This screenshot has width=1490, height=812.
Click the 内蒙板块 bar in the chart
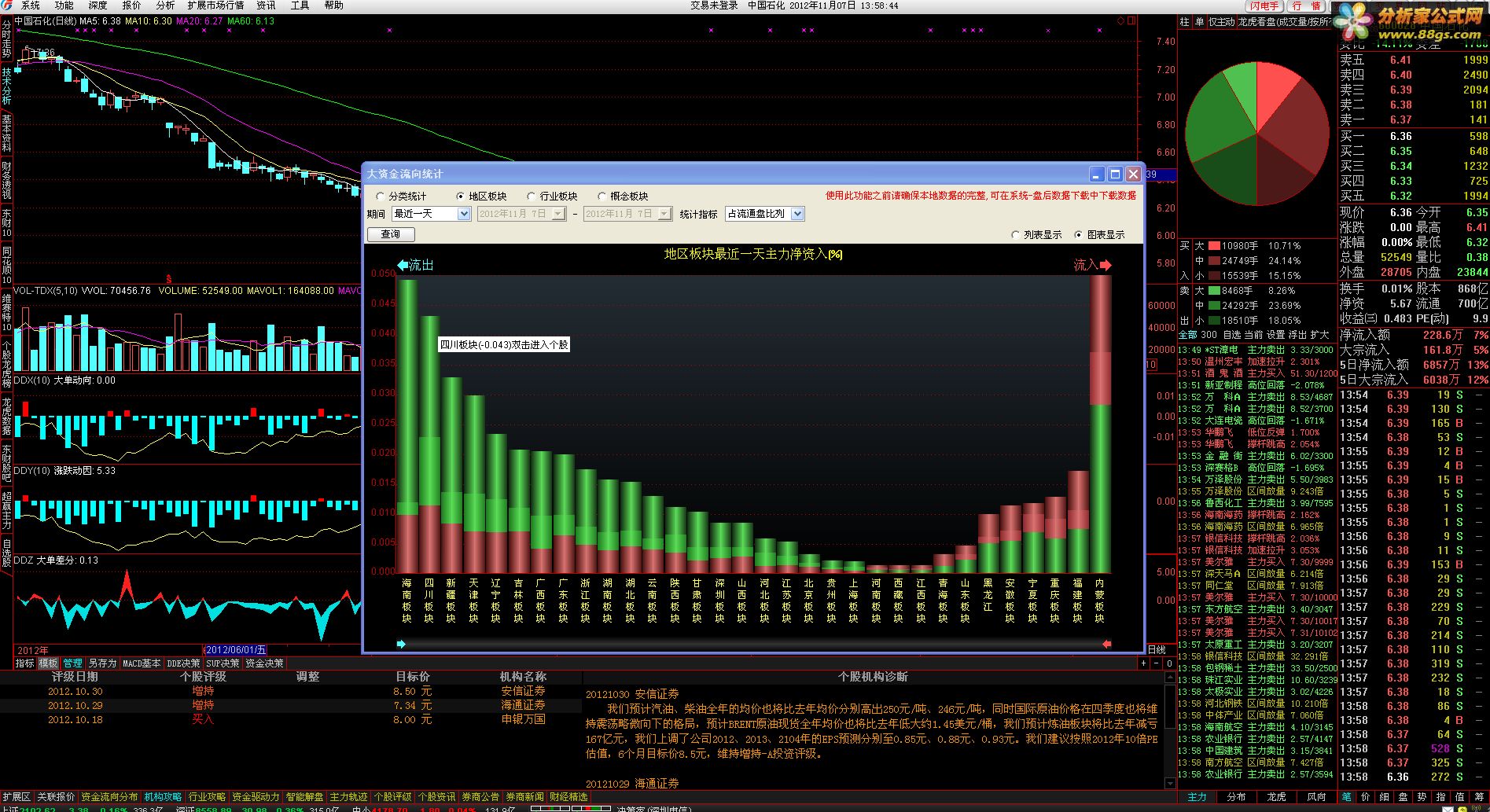pos(1100,423)
